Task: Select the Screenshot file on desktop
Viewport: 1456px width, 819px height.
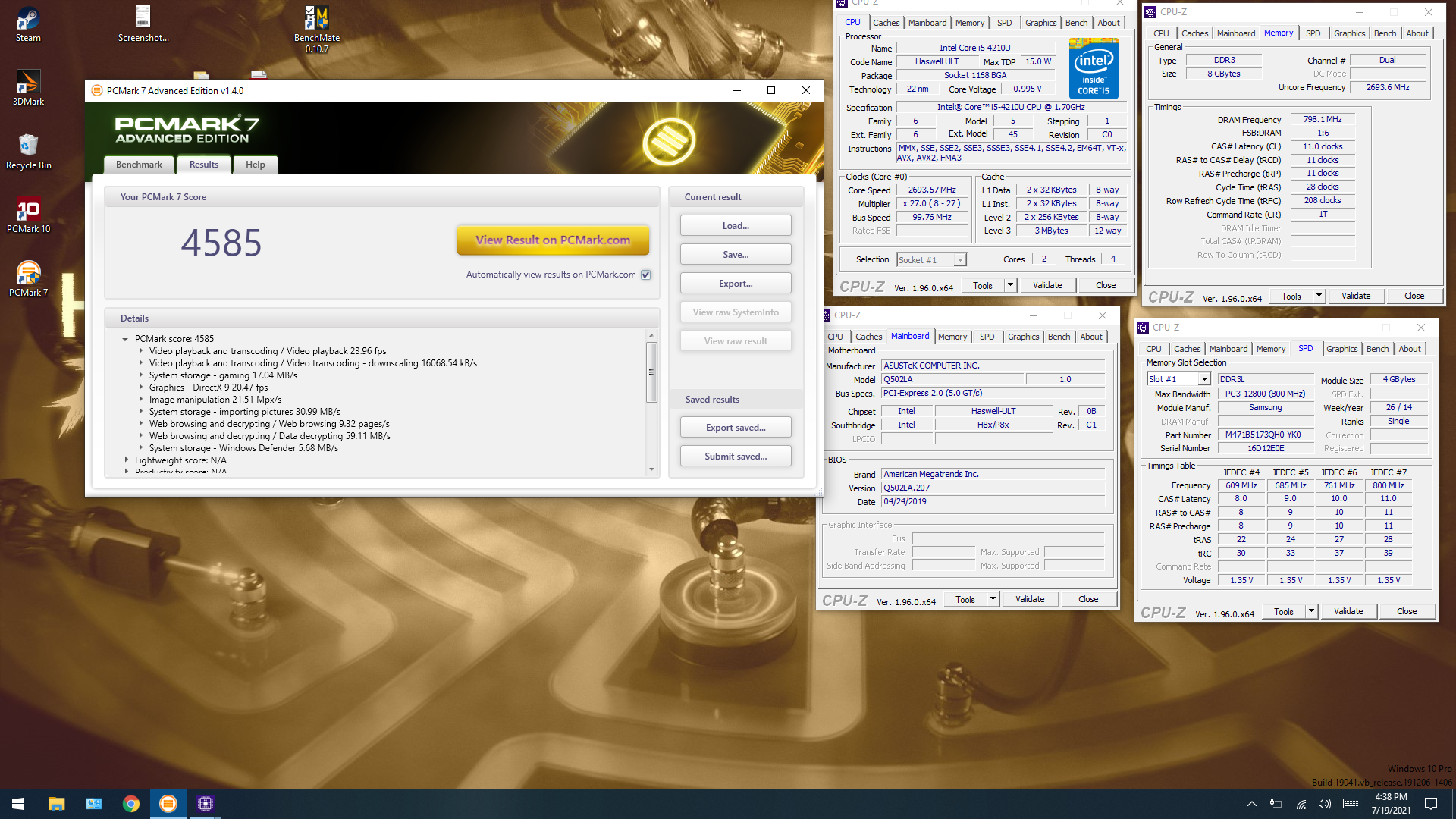Action: pyautogui.click(x=143, y=24)
